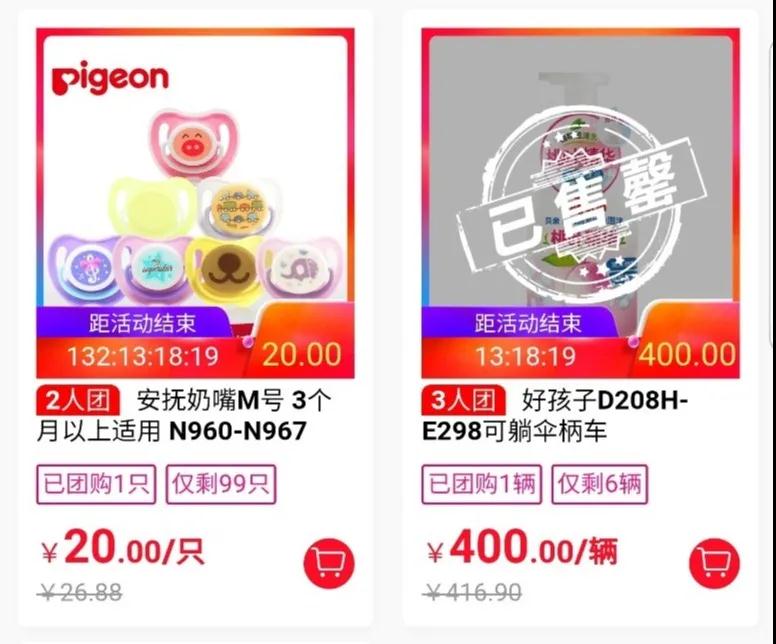Screen dimensions: 776x644
Task: Click the ¥20.00/只 price
Action: [123, 548]
